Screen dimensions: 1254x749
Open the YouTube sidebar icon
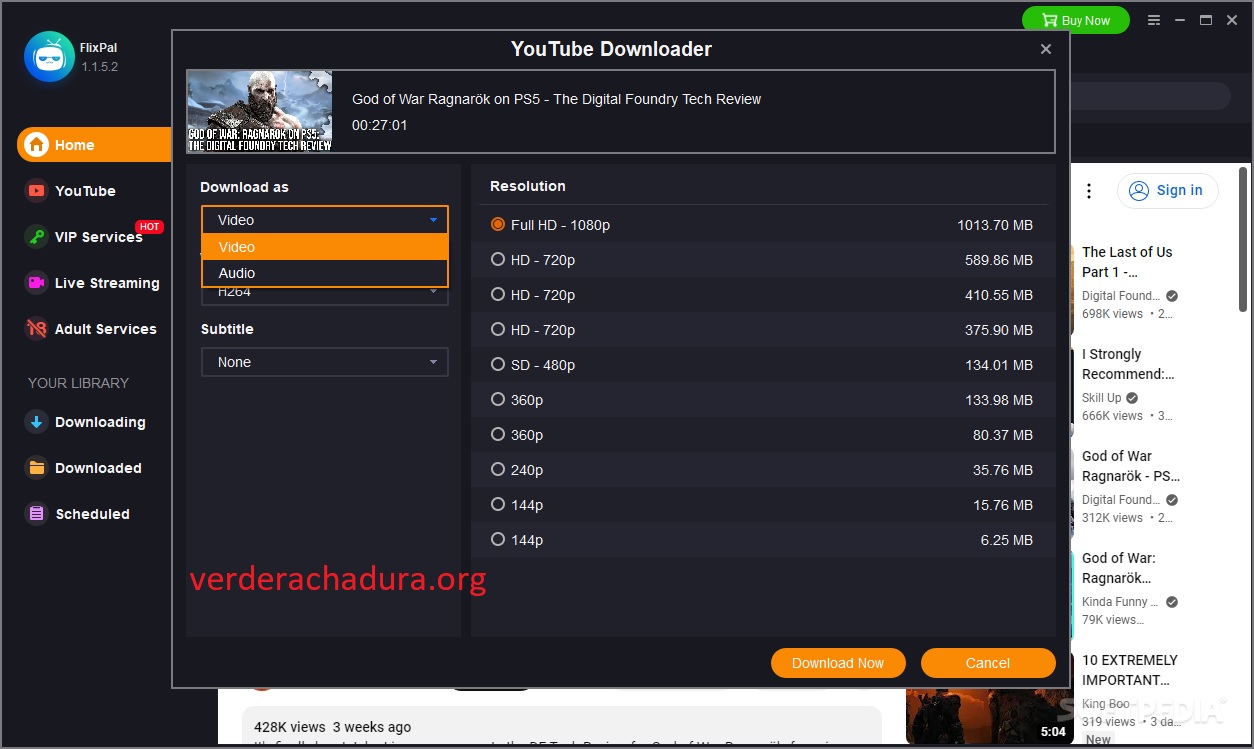click(x=37, y=191)
